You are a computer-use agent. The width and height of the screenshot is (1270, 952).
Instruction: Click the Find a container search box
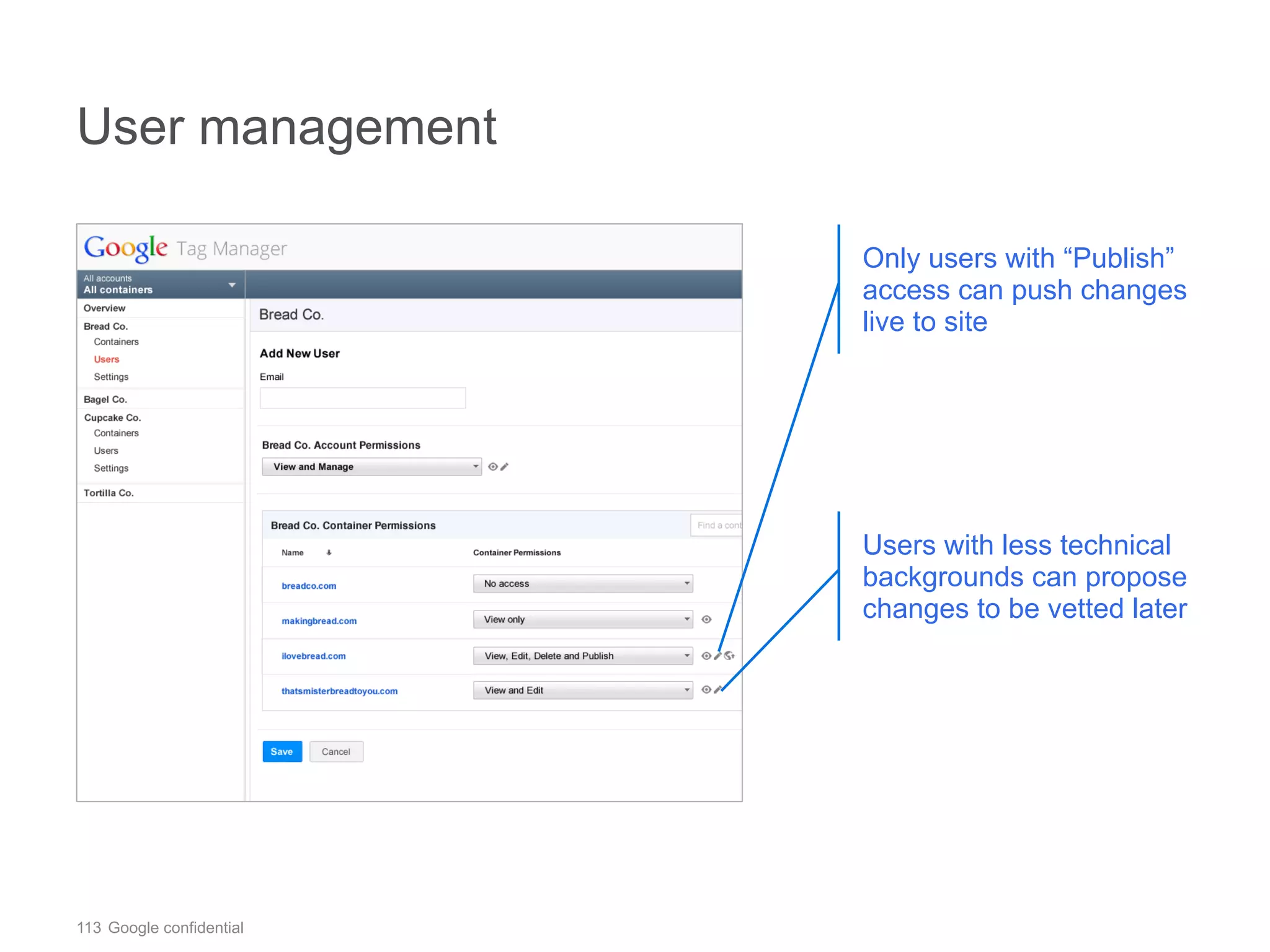point(716,526)
